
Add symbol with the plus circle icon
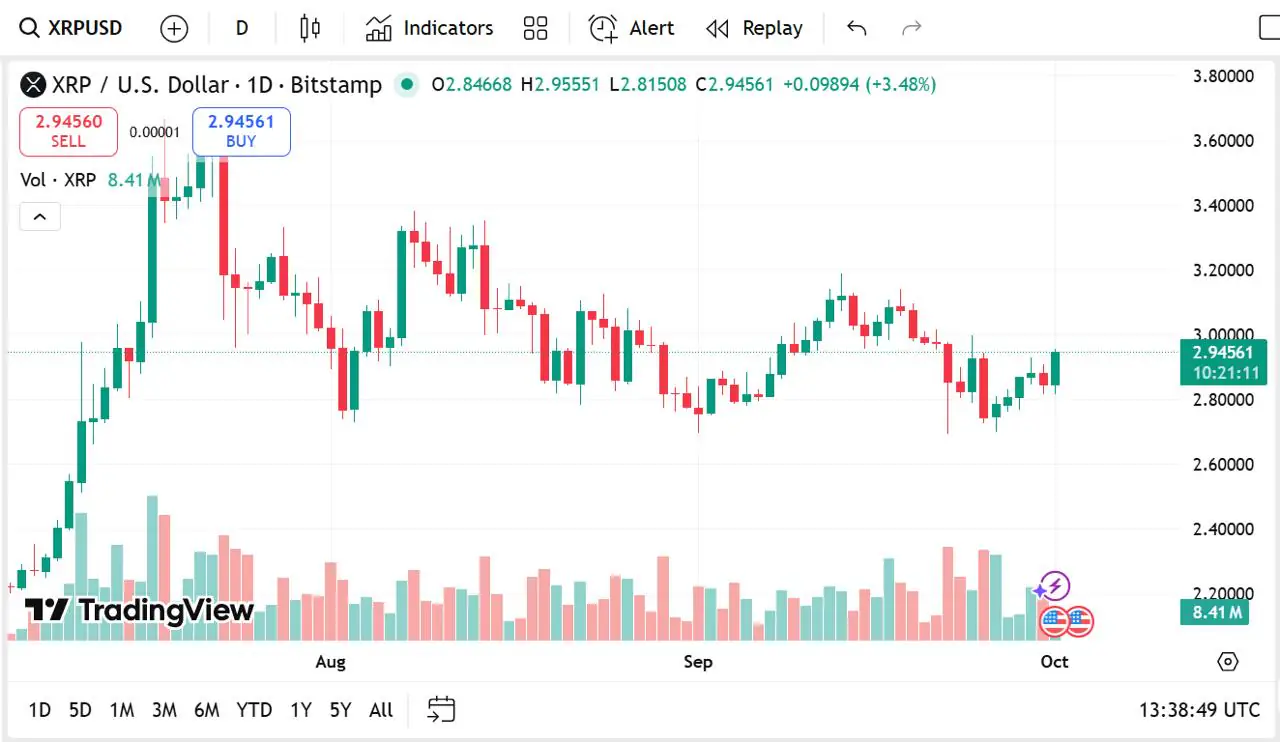coord(174,29)
